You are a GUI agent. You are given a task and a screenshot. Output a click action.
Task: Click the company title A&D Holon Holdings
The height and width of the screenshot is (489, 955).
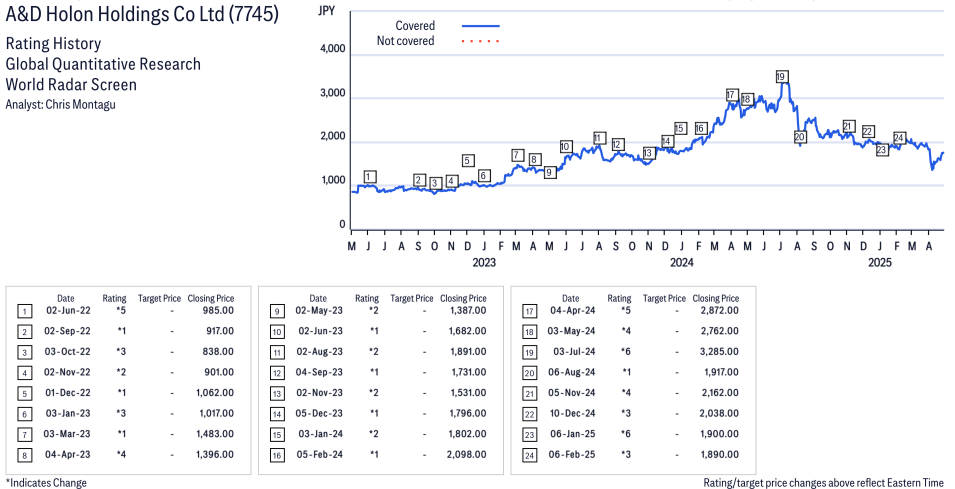pos(142,13)
